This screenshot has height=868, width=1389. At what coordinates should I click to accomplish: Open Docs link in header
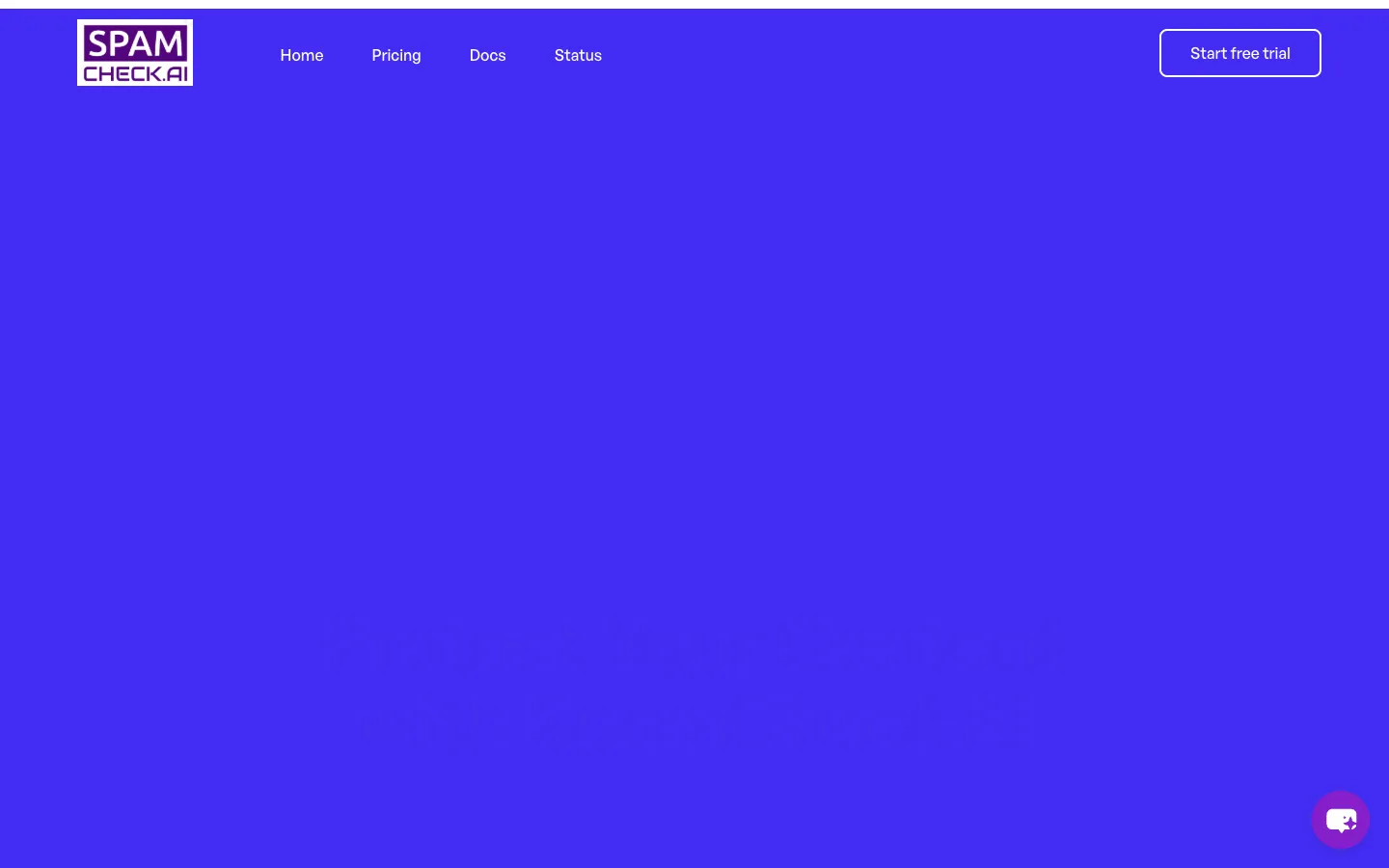pos(487,55)
